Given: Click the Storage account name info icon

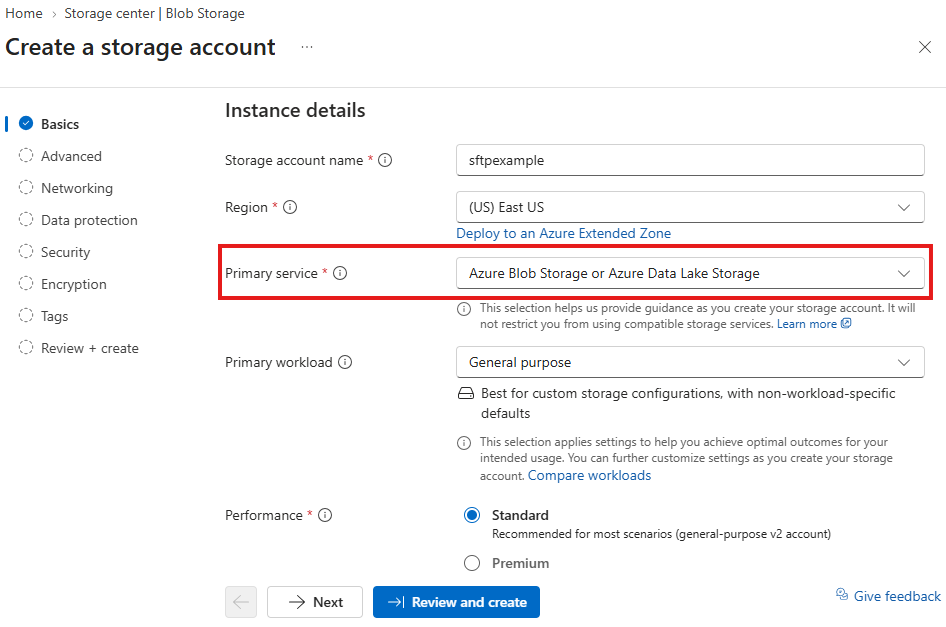Looking at the screenshot, I should pos(385,160).
